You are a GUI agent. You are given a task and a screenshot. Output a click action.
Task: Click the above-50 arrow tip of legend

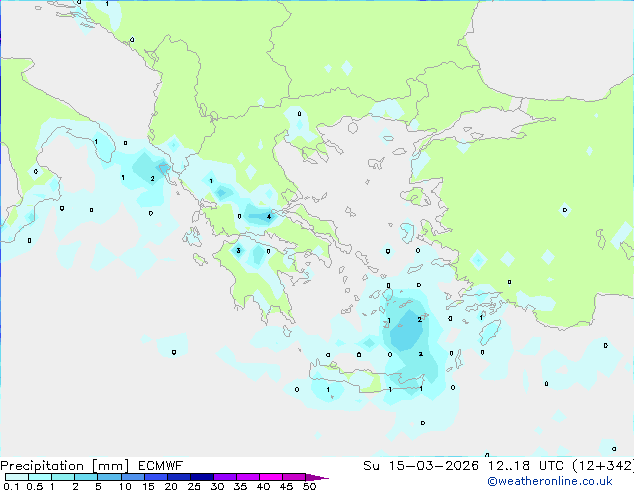(x=317, y=477)
